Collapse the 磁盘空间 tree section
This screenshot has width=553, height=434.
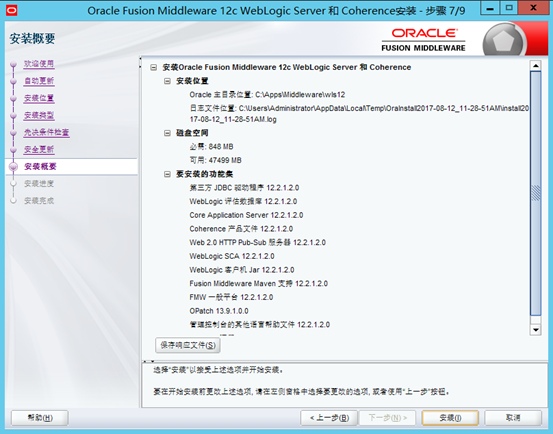[167, 133]
